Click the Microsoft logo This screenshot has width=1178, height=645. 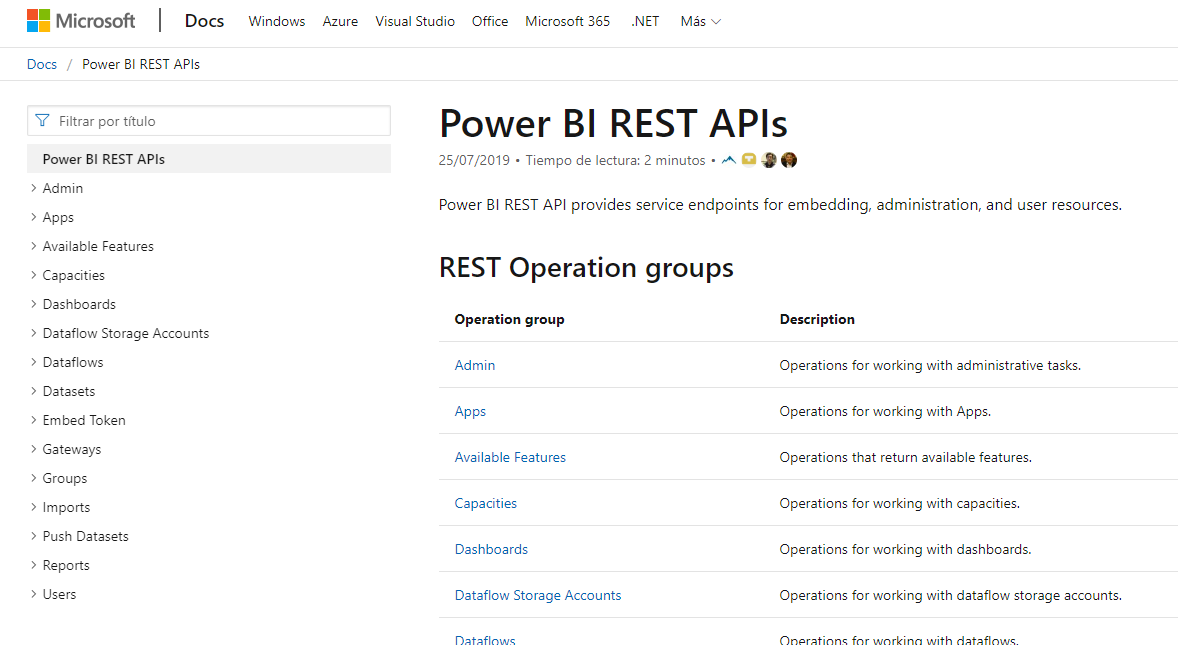click(80, 21)
